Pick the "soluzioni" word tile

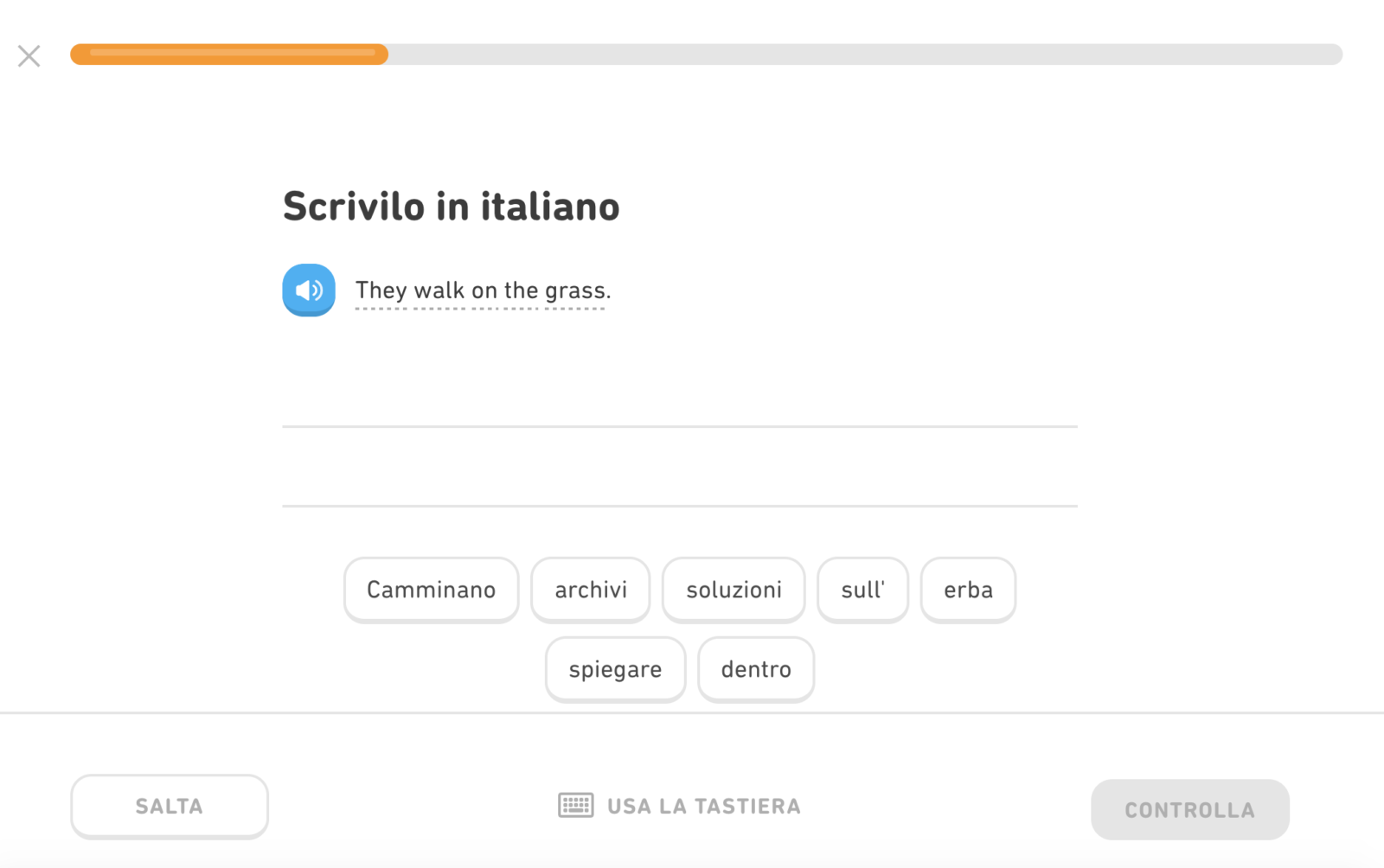pyautogui.click(x=734, y=590)
